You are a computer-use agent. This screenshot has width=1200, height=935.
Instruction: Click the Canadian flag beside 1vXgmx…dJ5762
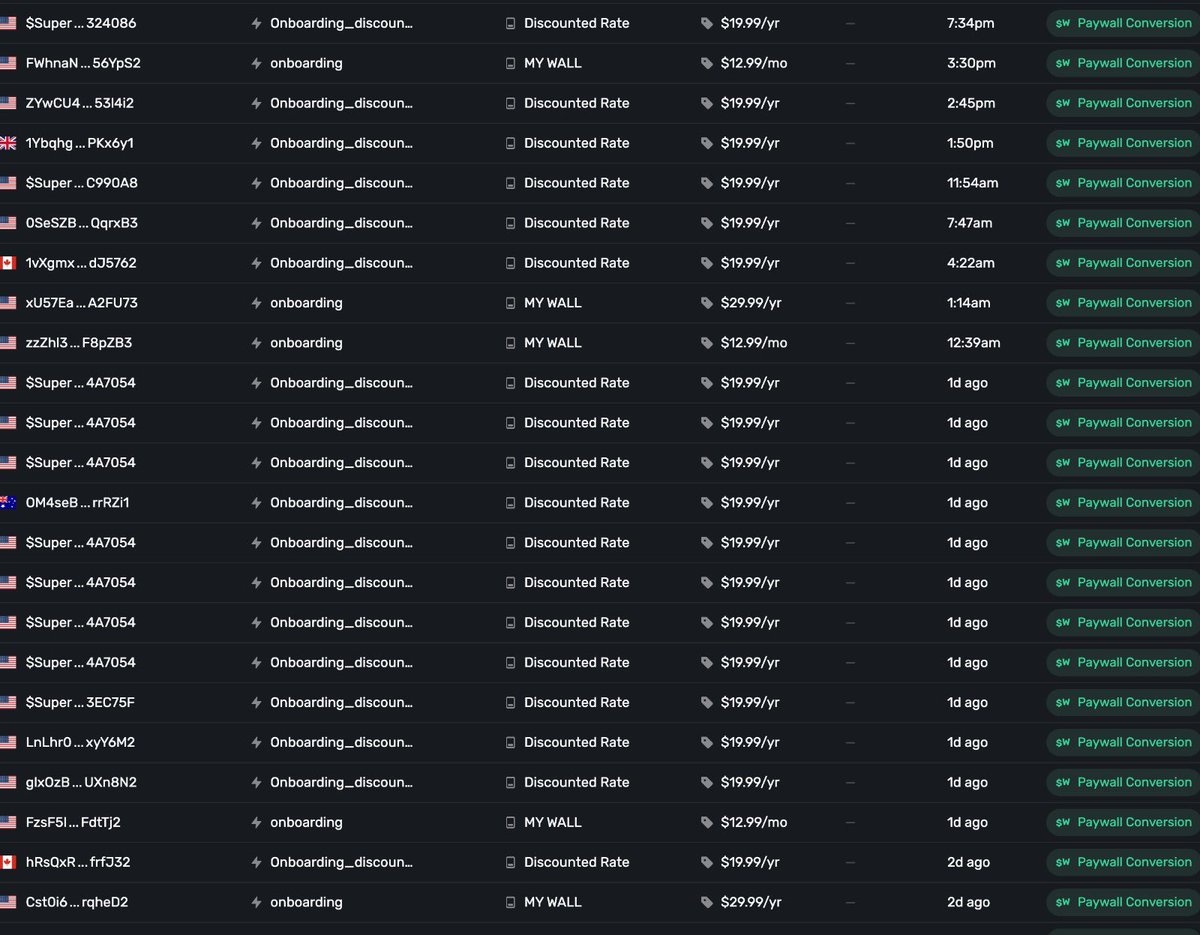coord(8,263)
